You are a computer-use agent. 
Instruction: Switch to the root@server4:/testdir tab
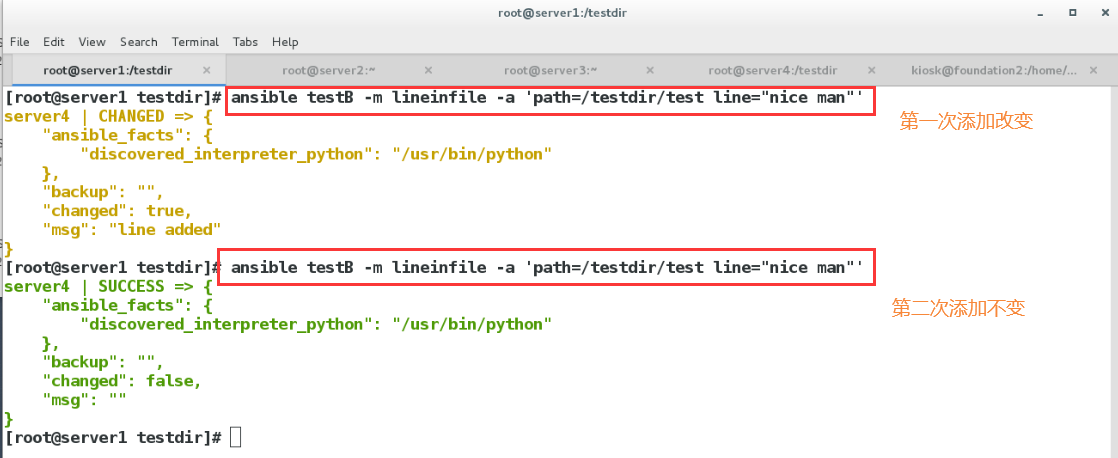772,71
